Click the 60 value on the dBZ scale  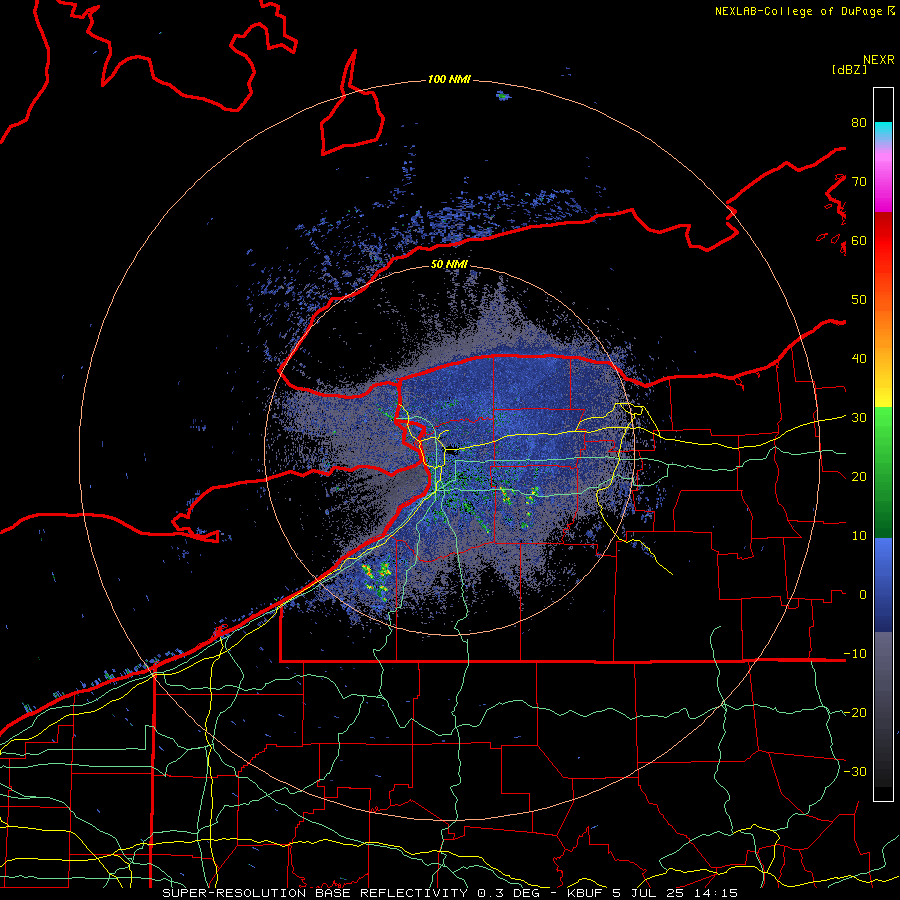point(859,240)
